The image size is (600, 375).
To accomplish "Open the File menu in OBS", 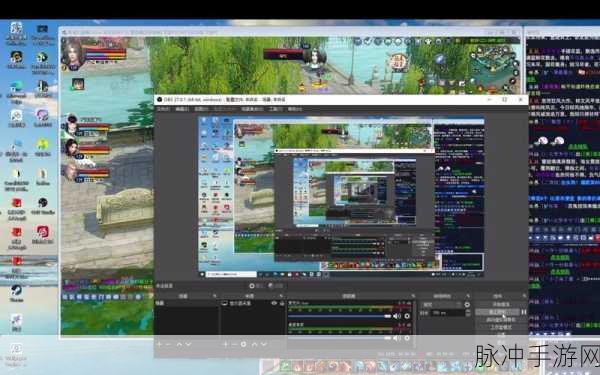I will coord(163,109).
